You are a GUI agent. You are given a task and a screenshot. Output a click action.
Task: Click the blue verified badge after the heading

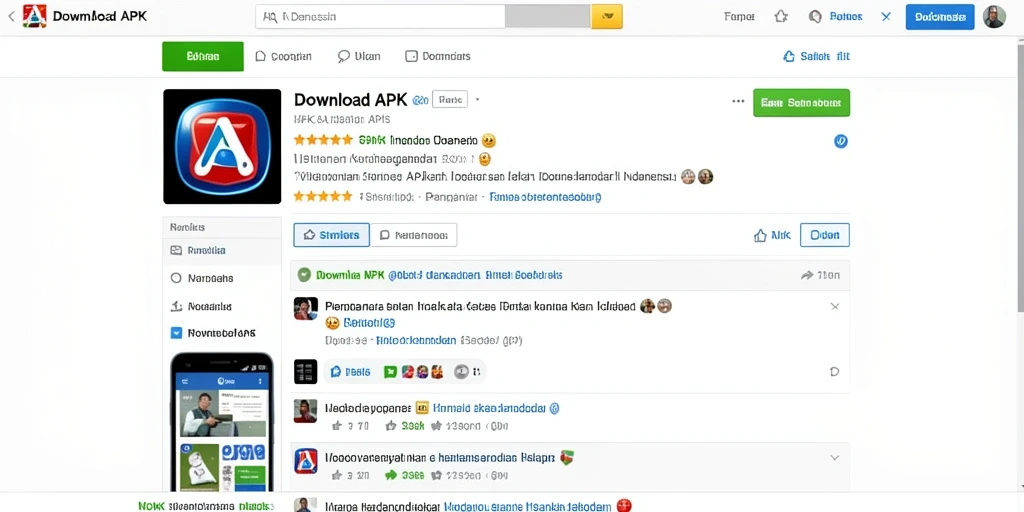[x=421, y=100]
